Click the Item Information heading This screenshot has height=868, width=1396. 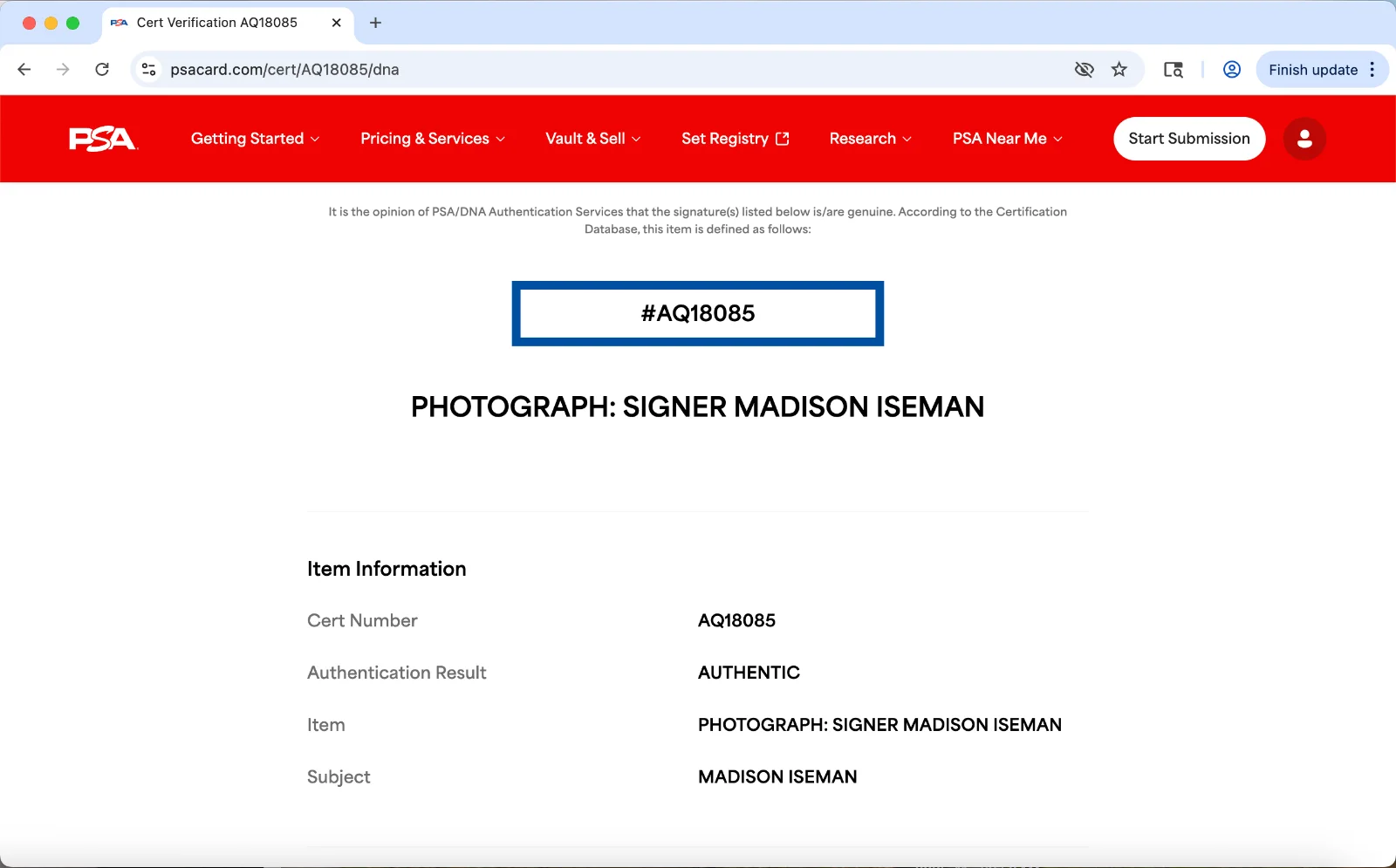pyautogui.click(x=387, y=569)
